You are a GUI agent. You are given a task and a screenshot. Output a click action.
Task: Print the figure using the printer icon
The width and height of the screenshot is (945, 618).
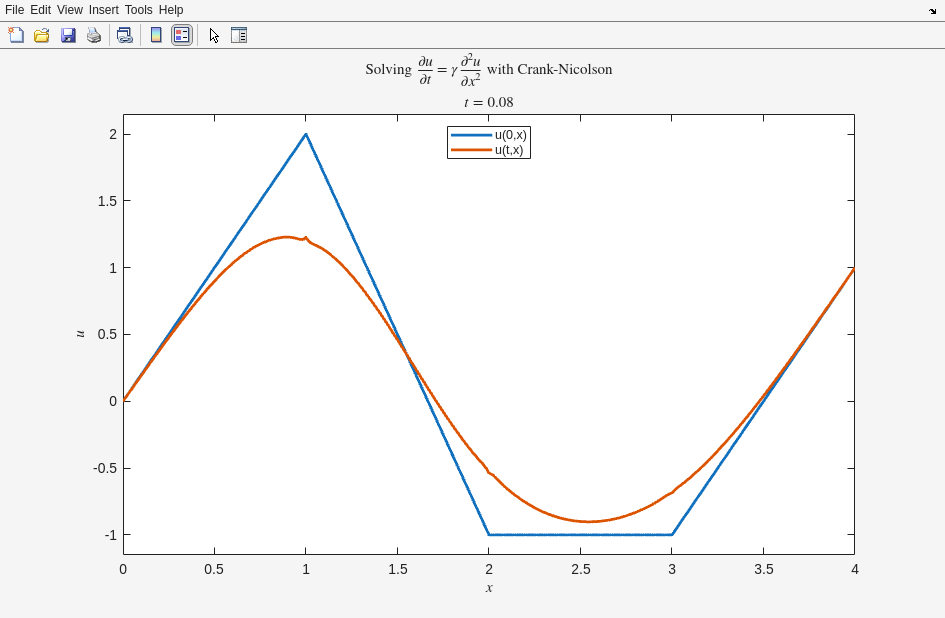click(x=94, y=35)
